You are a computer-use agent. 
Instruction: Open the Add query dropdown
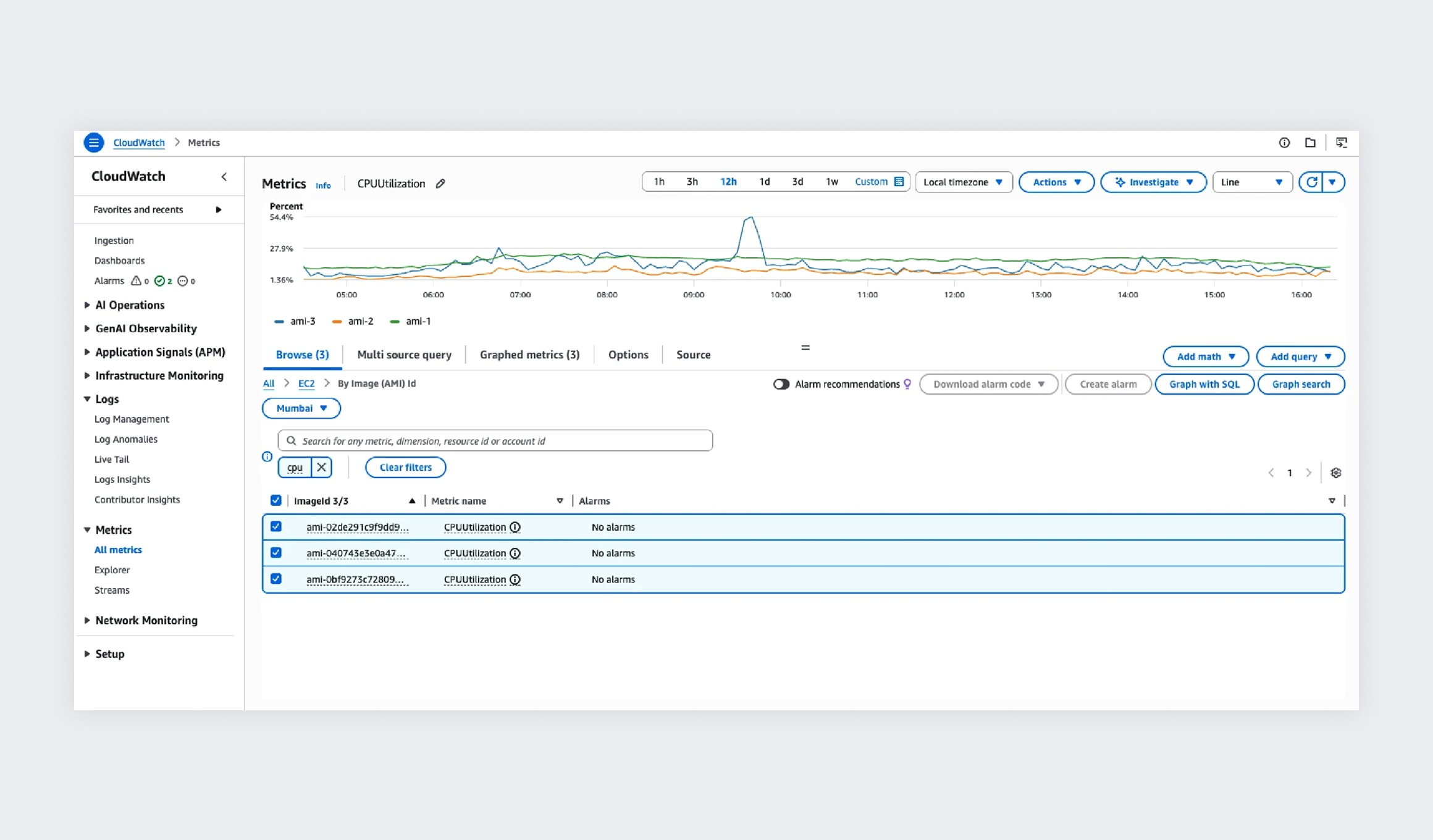(x=1300, y=356)
